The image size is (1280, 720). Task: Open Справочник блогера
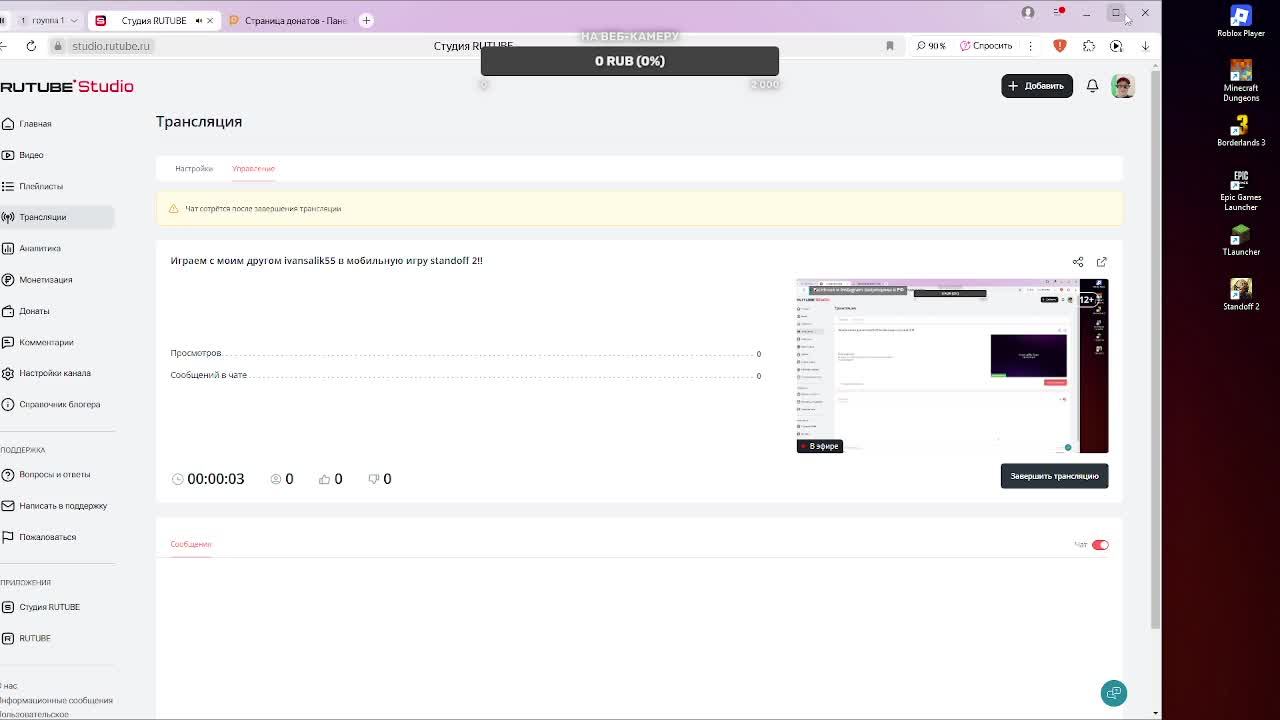51,404
